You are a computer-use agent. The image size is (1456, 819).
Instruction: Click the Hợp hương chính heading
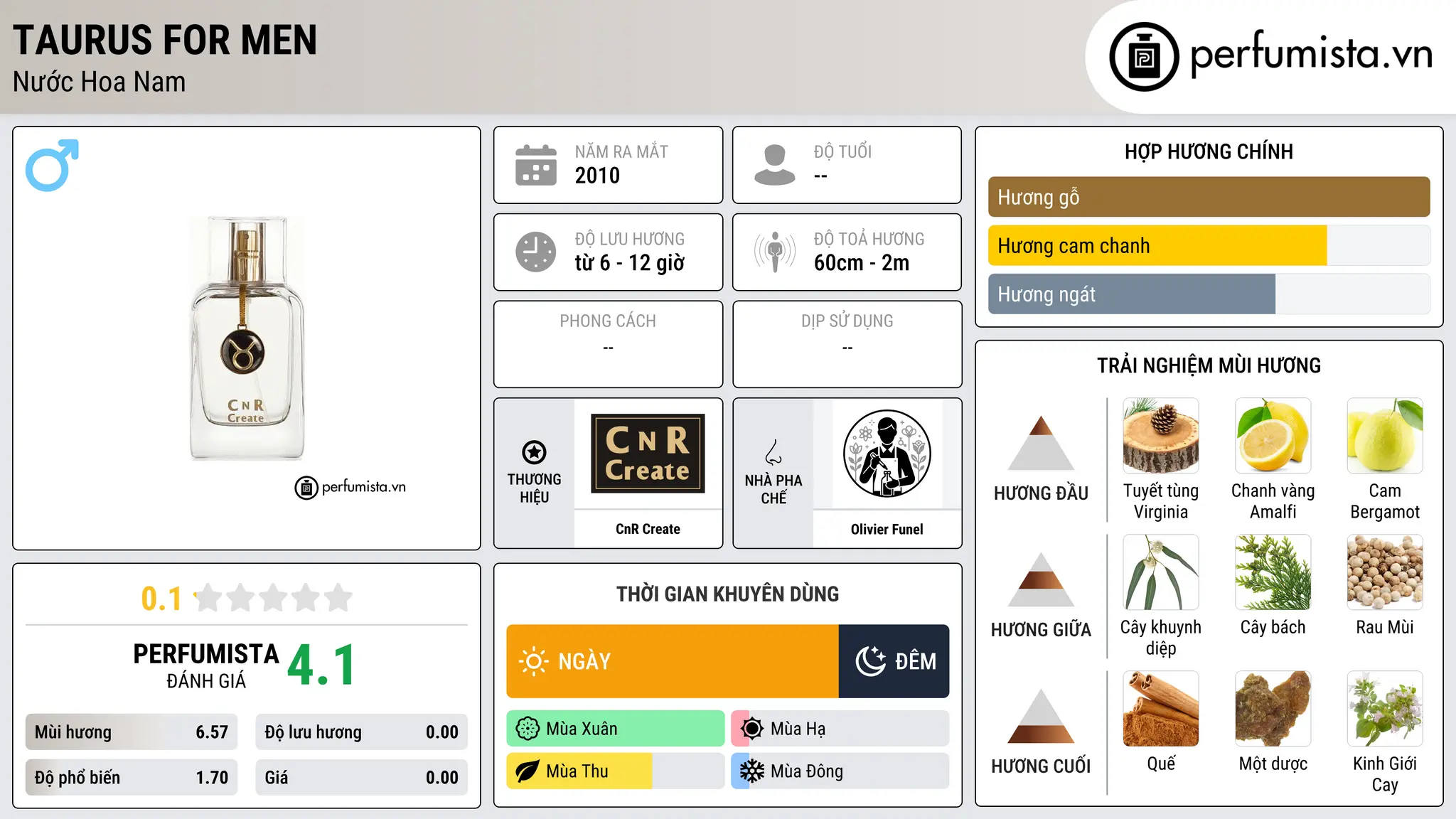1209,151
